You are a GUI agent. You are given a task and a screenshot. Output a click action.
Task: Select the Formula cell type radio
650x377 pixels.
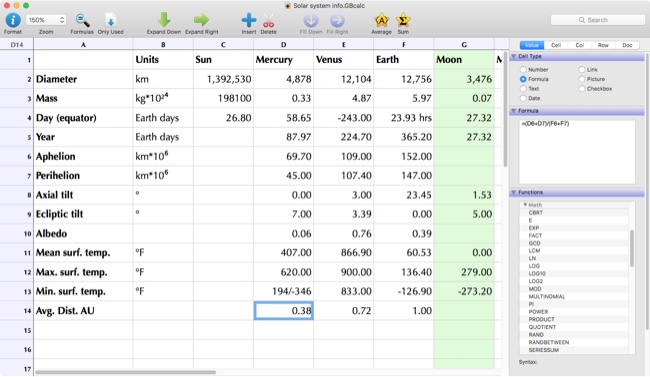click(523, 79)
